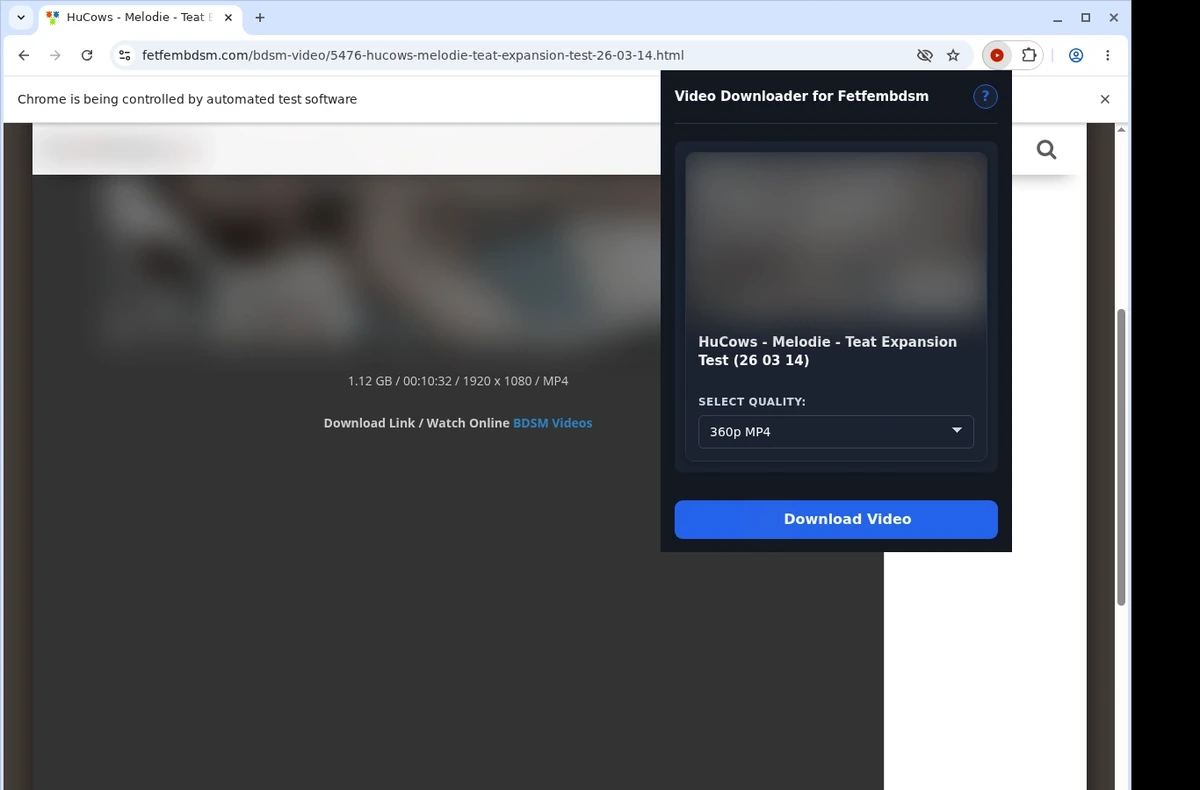This screenshot has width=1200, height=790.
Task: Click the popup video title HuCows - Melodie
Action: 827,351
